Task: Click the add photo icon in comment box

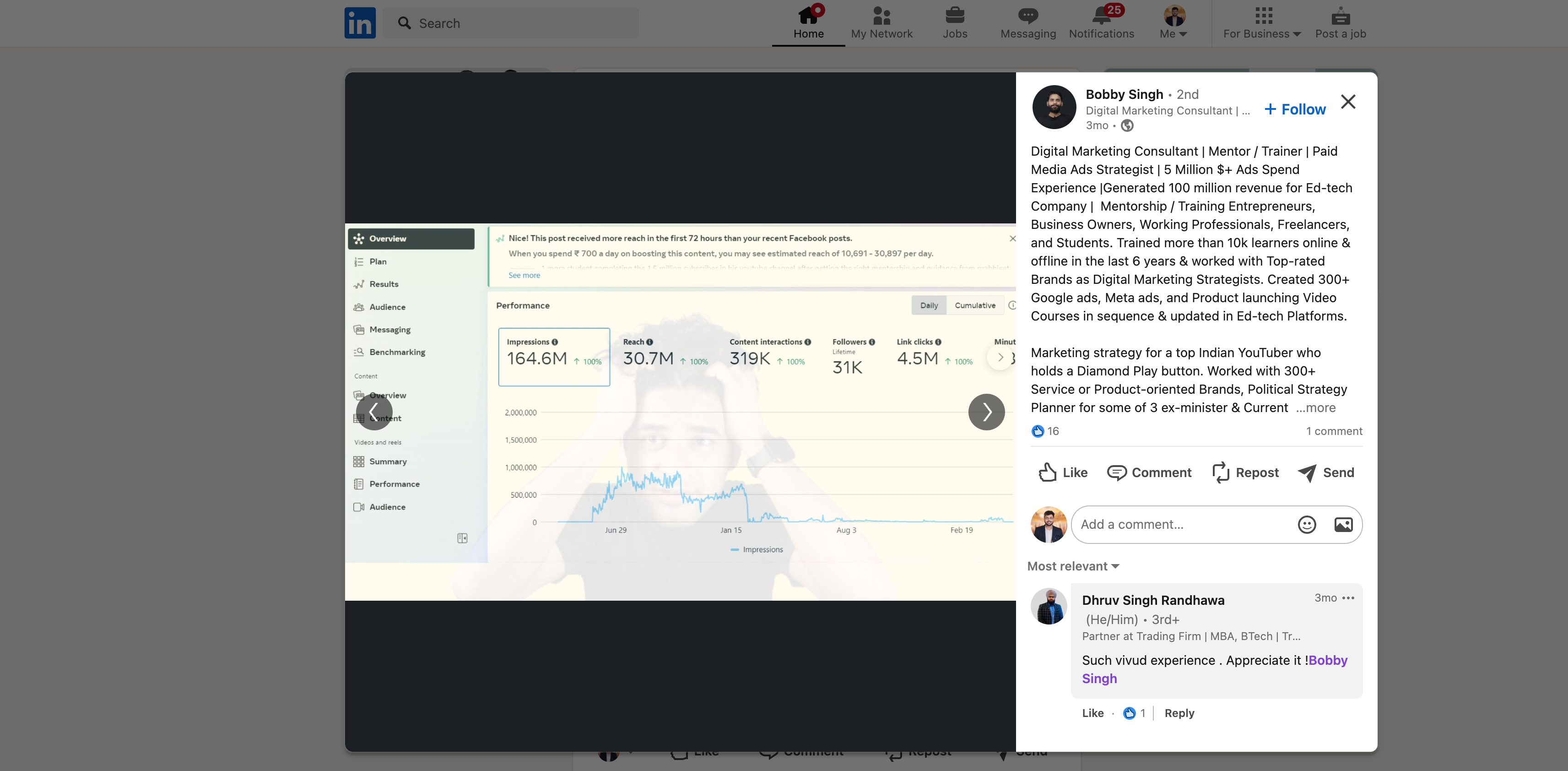Action: click(1343, 524)
